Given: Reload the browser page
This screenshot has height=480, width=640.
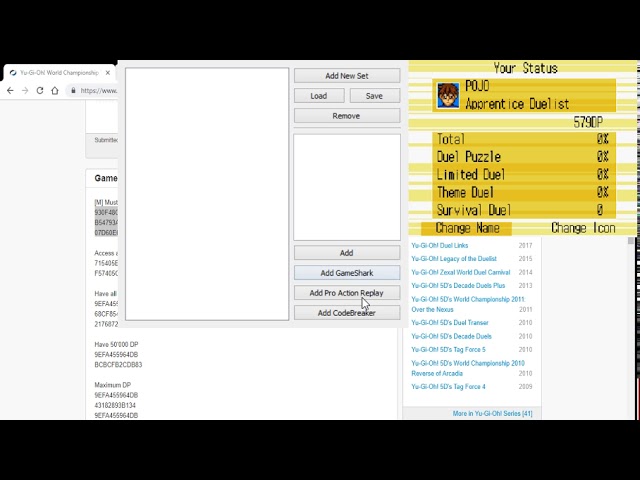Looking at the screenshot, I should point(40,91).
